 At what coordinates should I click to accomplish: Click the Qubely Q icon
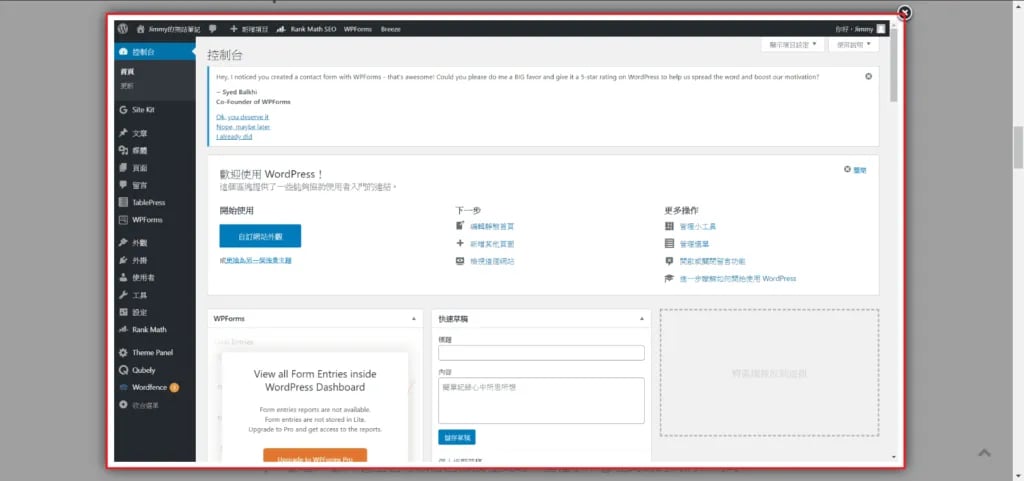click(x=123, y=370)
